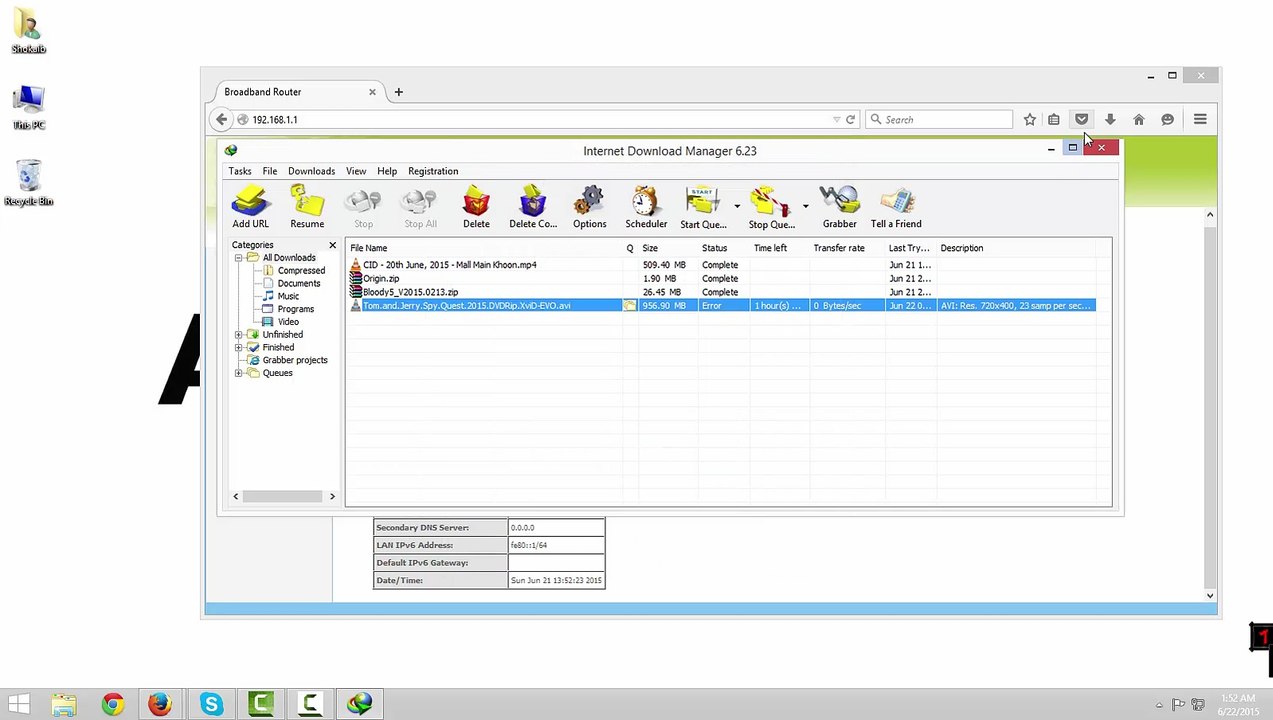Expand the Queues category node

[x=239, y=373]
